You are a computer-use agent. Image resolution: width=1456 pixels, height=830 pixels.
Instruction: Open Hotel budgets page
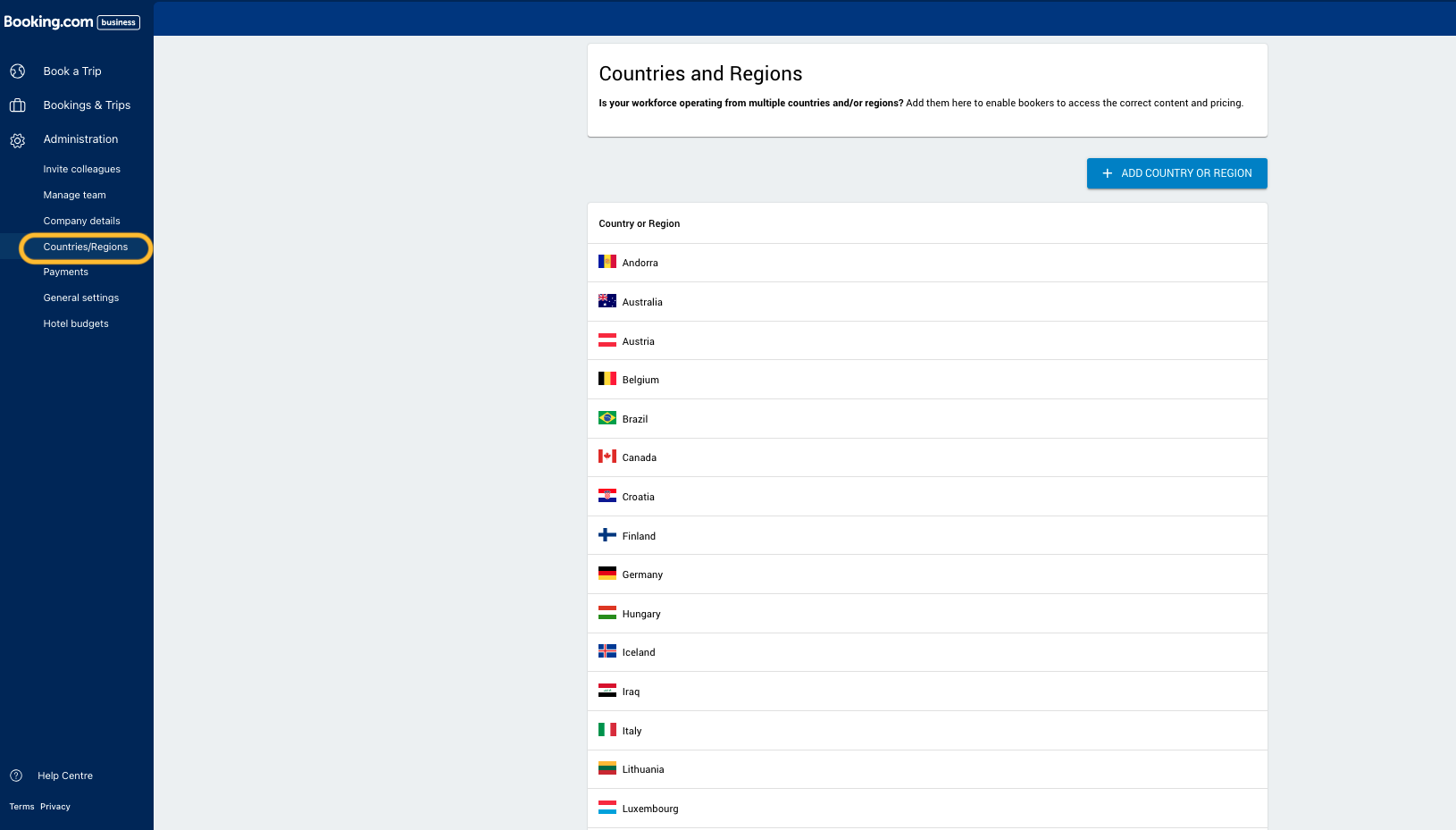[76, 323]
